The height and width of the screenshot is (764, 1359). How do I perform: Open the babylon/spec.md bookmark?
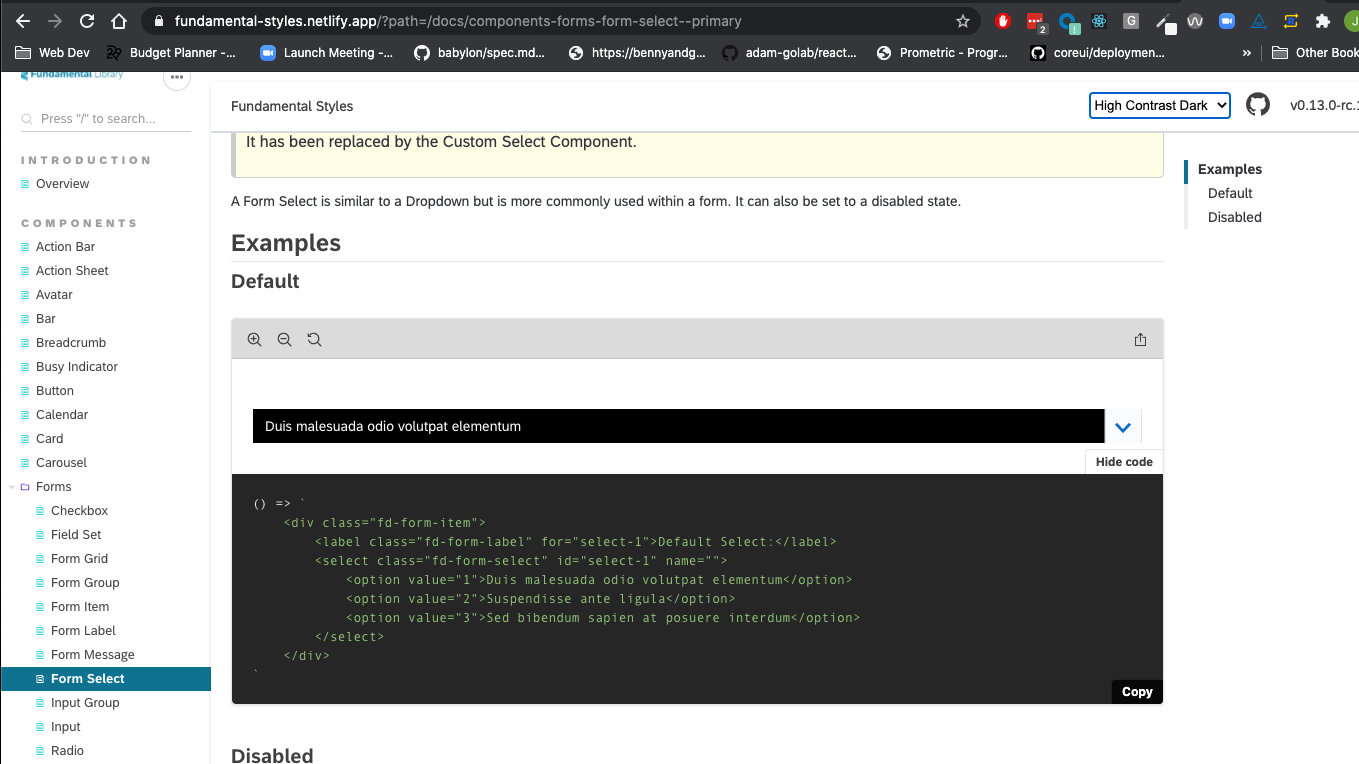pyautogui.click(x=480, y=53)
